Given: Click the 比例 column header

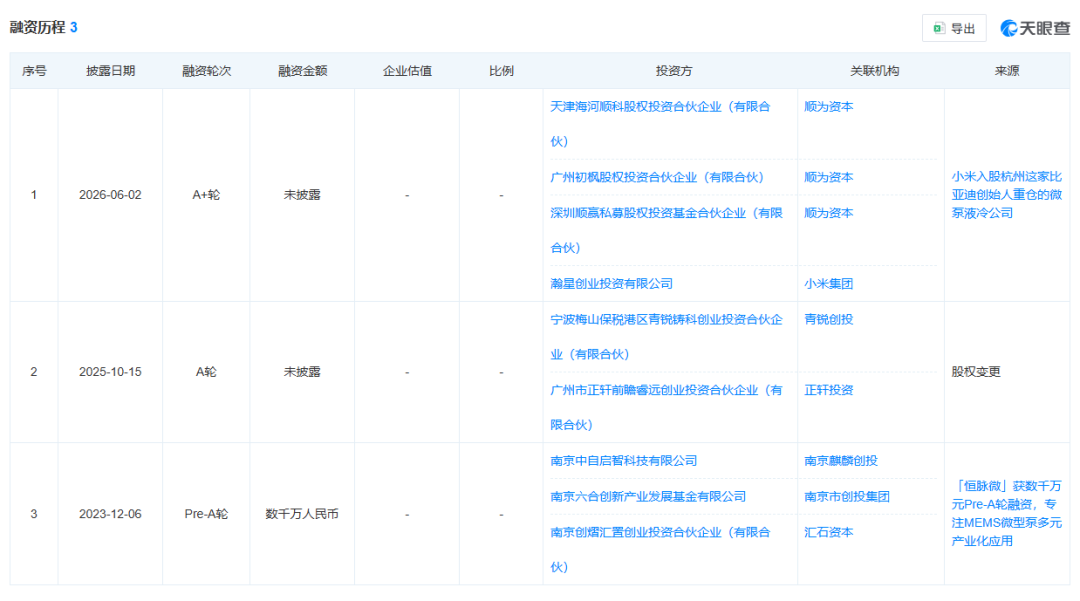Looking at the screenshot, I should tap(501, 71).
